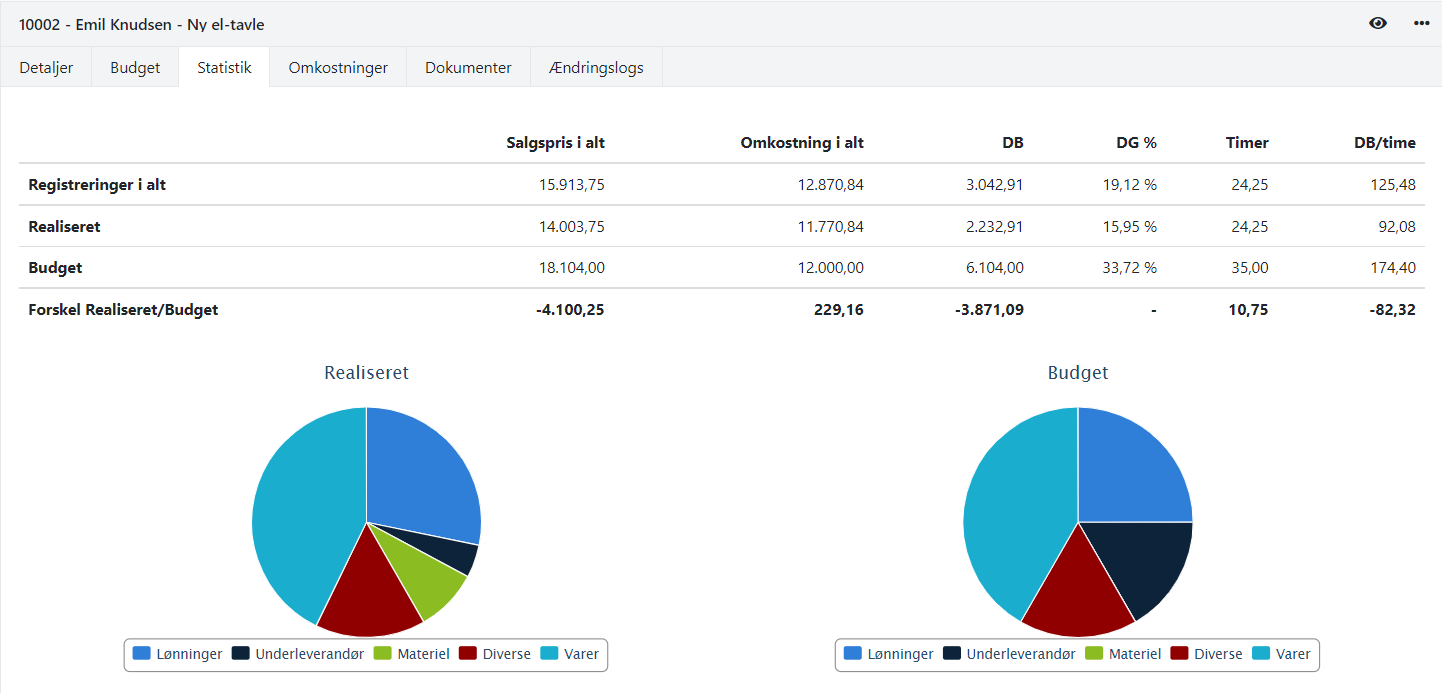Viewport: 1442px width, 693px height.
Task: Open the Ændringslogs tab
Action: click(x=596, y=67)
